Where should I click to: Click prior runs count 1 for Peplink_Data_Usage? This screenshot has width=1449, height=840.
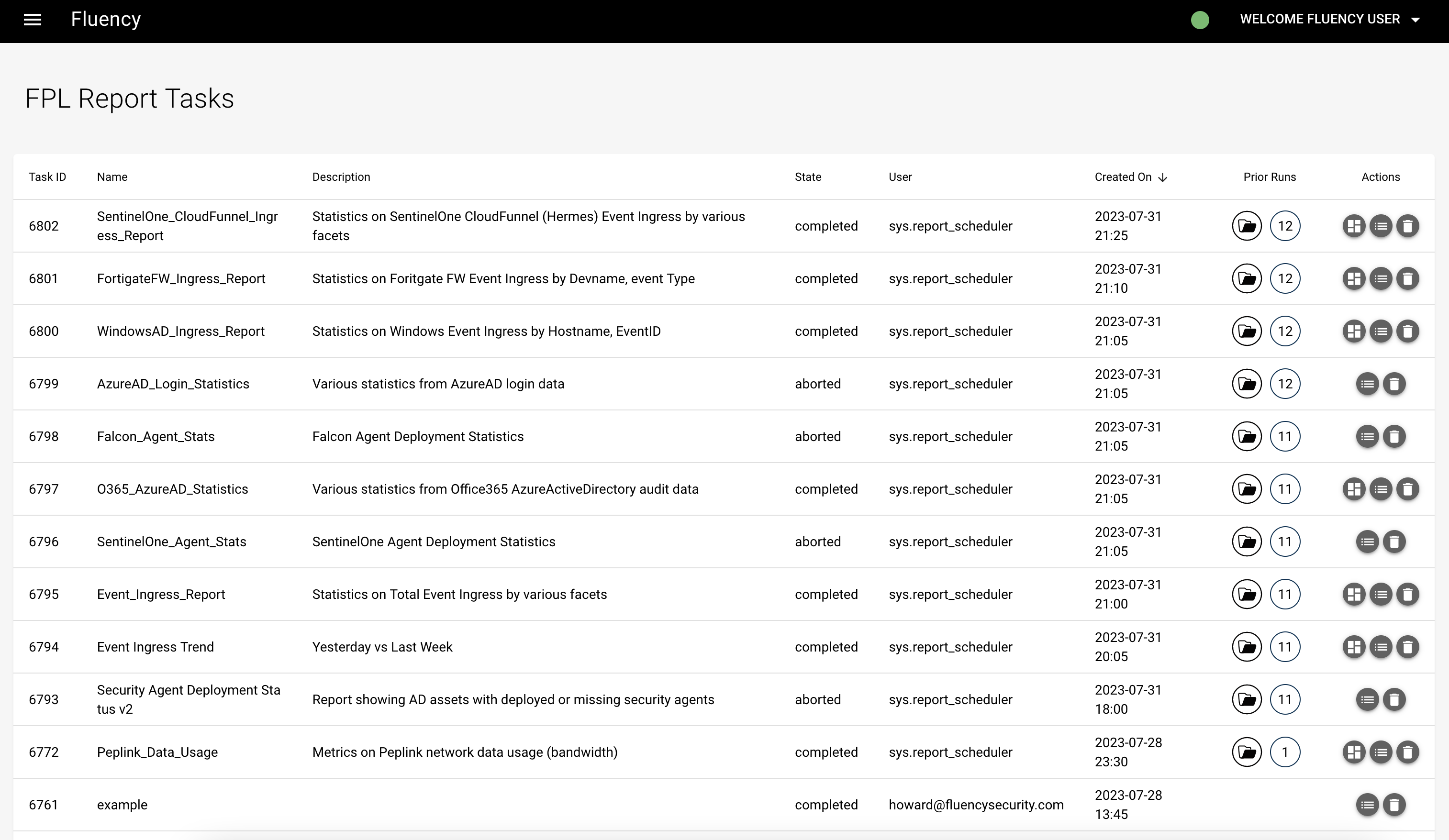(x=1284, y=752)
